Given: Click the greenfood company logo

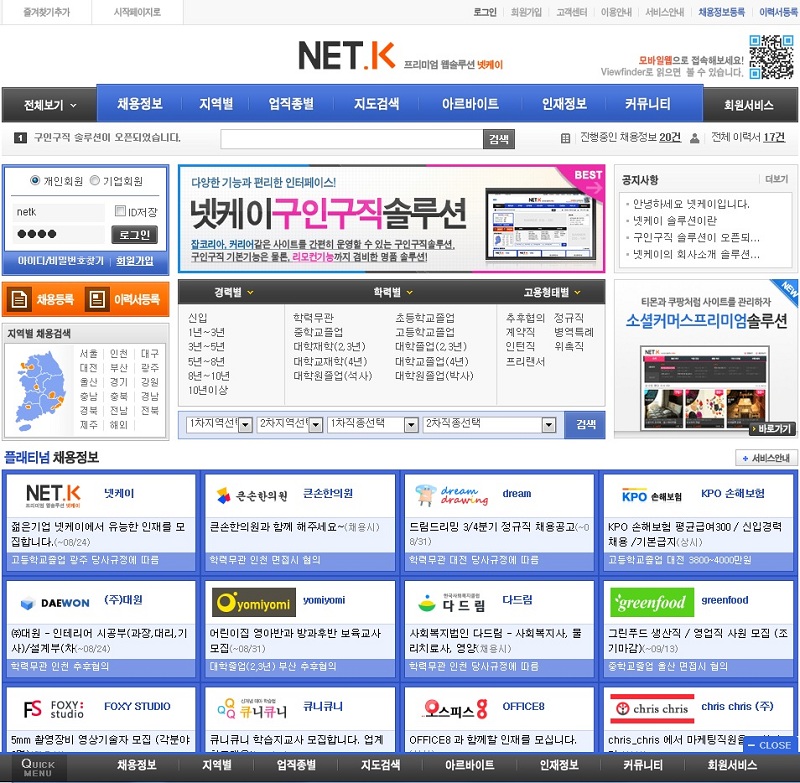Looking at the screenshot, I should click(x=651, y=602).
